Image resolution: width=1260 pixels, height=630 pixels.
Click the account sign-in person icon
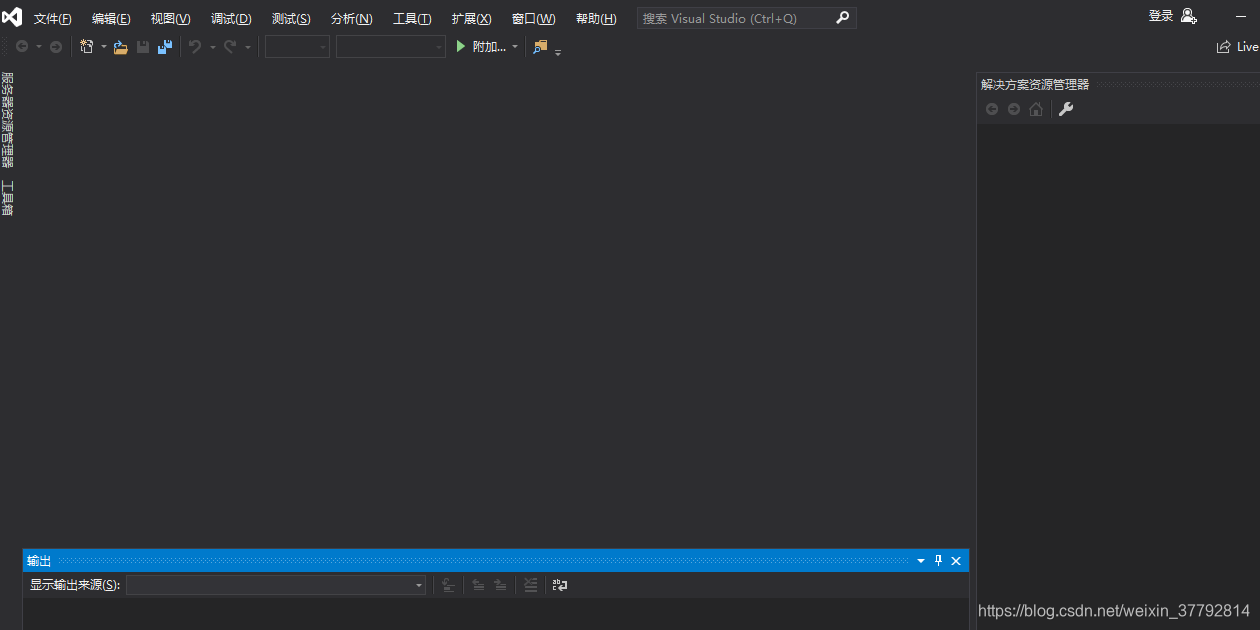tap(1188, 16)
